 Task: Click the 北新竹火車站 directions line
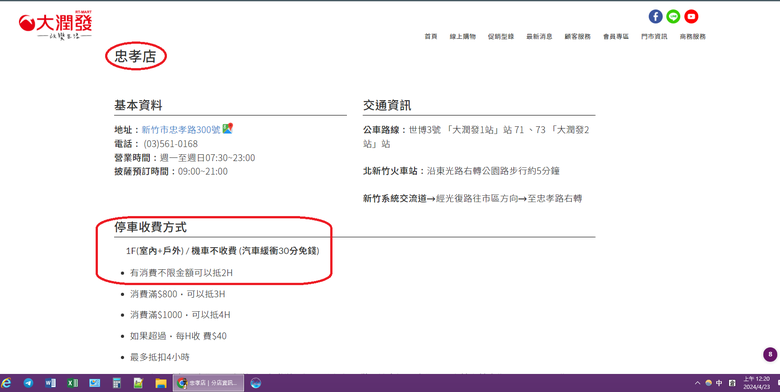pyautogui.click(x=461, y=171)
